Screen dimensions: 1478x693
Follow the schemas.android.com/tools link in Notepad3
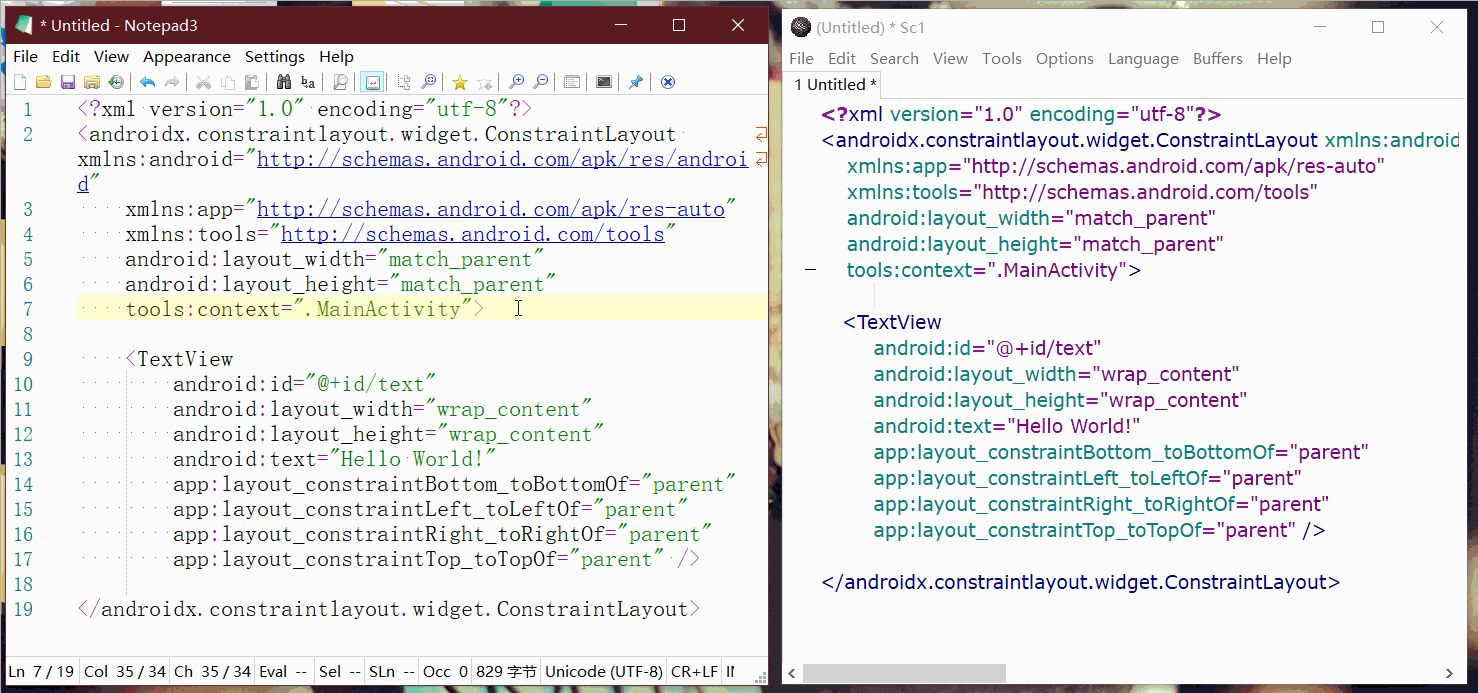coord(473,234)
